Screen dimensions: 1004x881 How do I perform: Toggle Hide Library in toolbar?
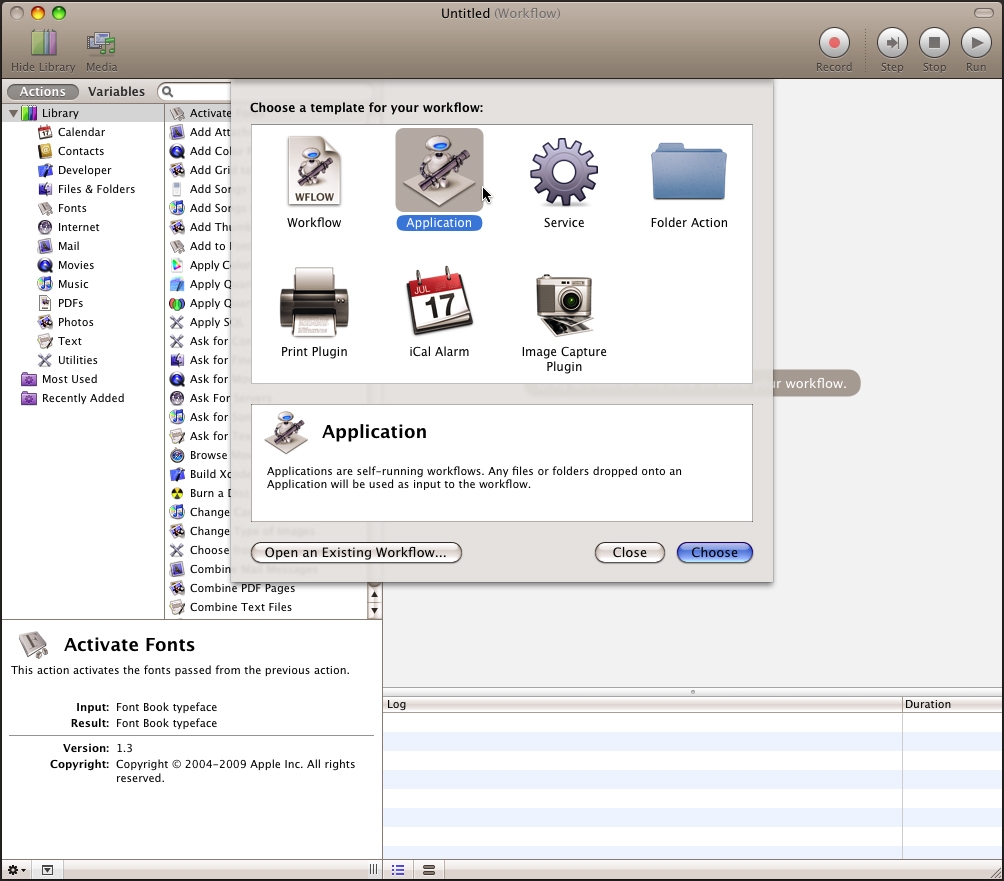pyautogui.click(x=43, y=43)
